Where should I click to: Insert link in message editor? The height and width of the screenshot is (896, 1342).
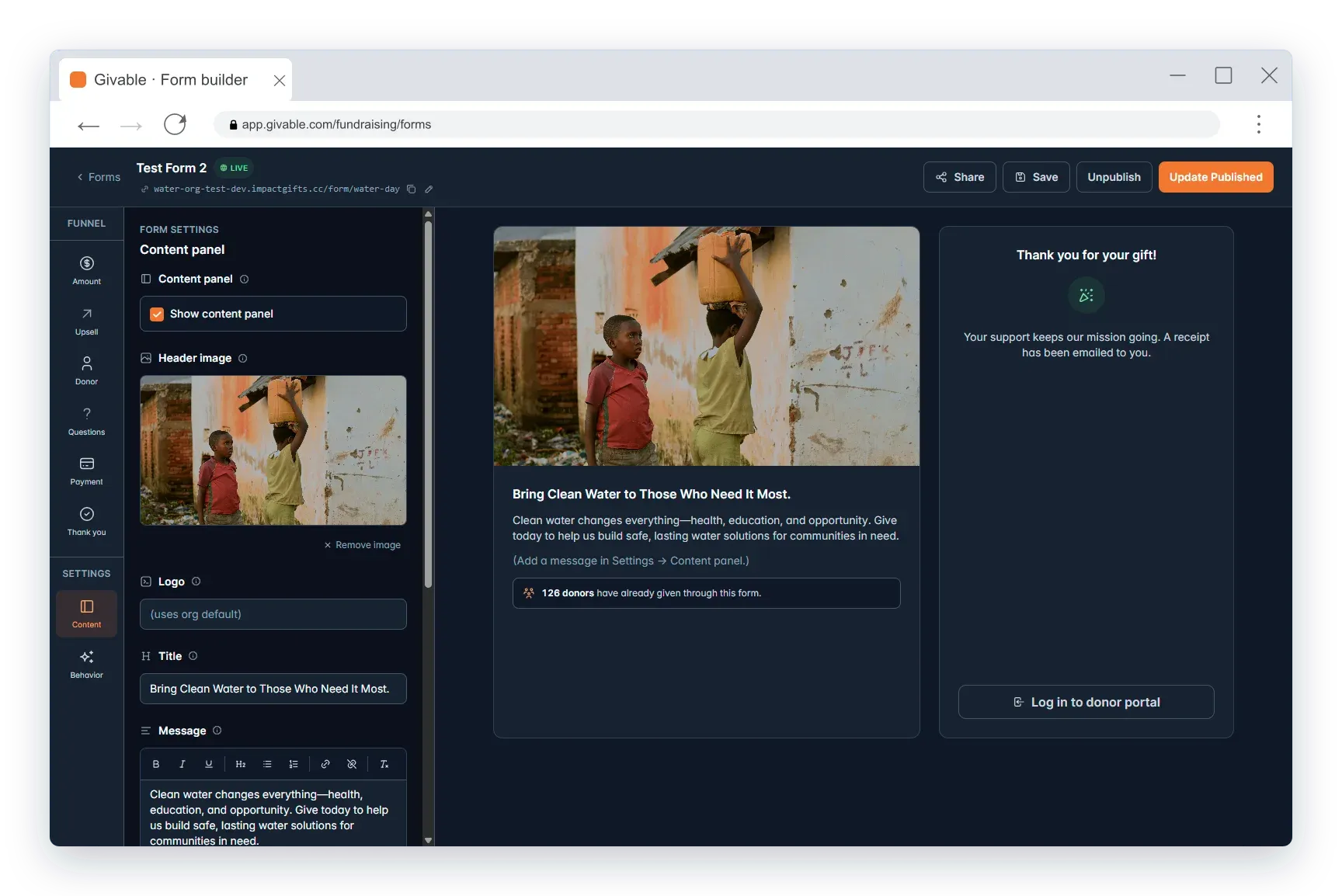coord(325,764)
